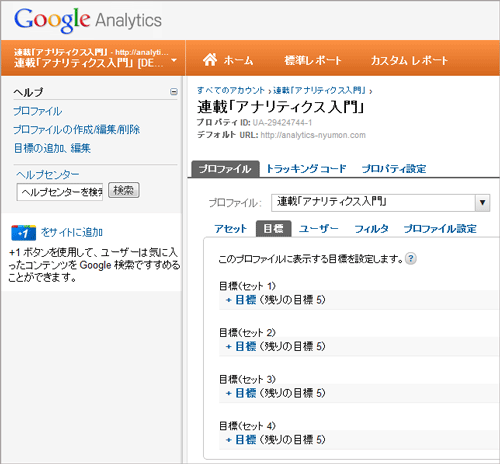Click the property ID UA-29424744-1 text
Screen dimensions: 500x464
(282, 123)
